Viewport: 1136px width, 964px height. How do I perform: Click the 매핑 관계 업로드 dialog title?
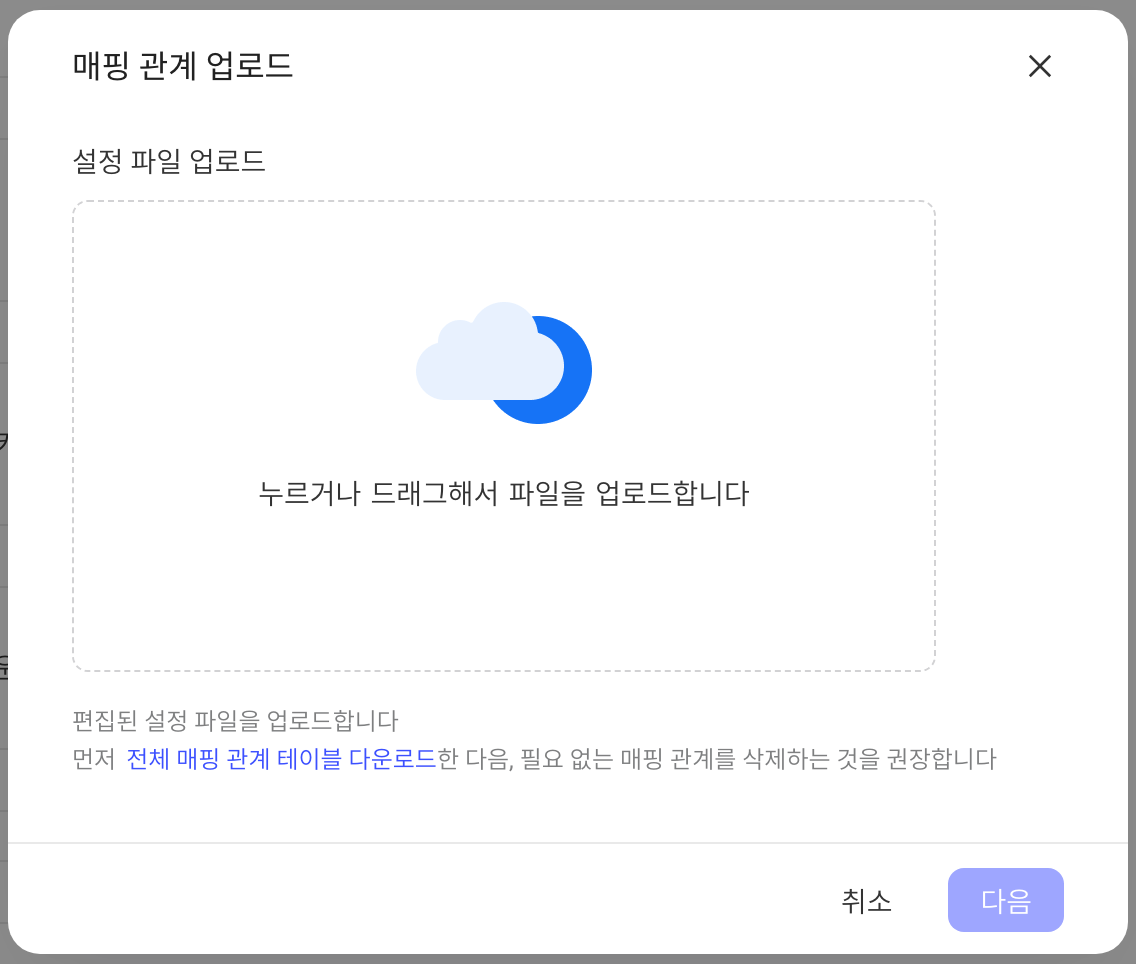pyautogui.click(x=183, y=66)
